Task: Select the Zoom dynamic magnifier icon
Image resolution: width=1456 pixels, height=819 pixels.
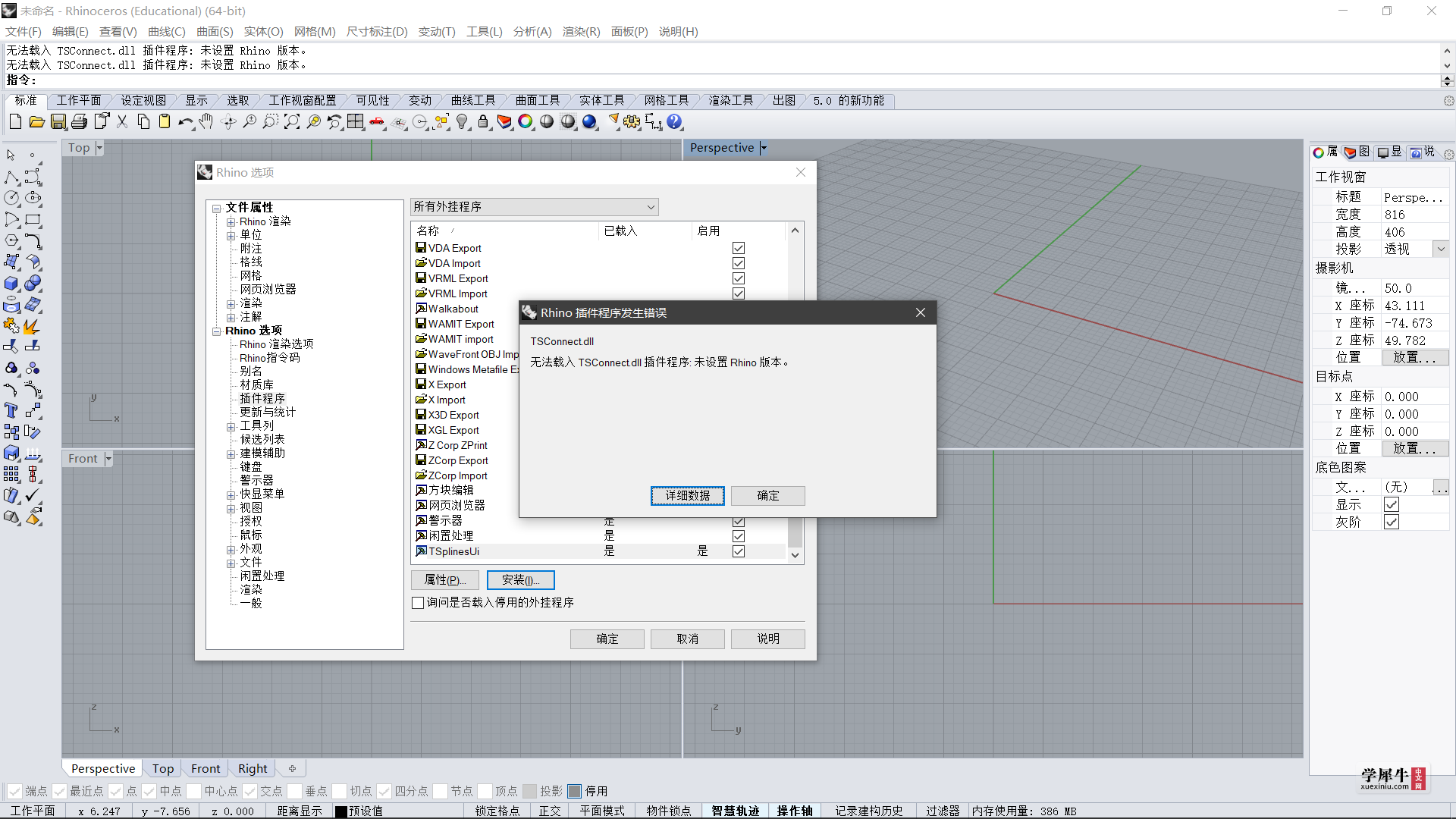Action: click(x=249, y=121)
